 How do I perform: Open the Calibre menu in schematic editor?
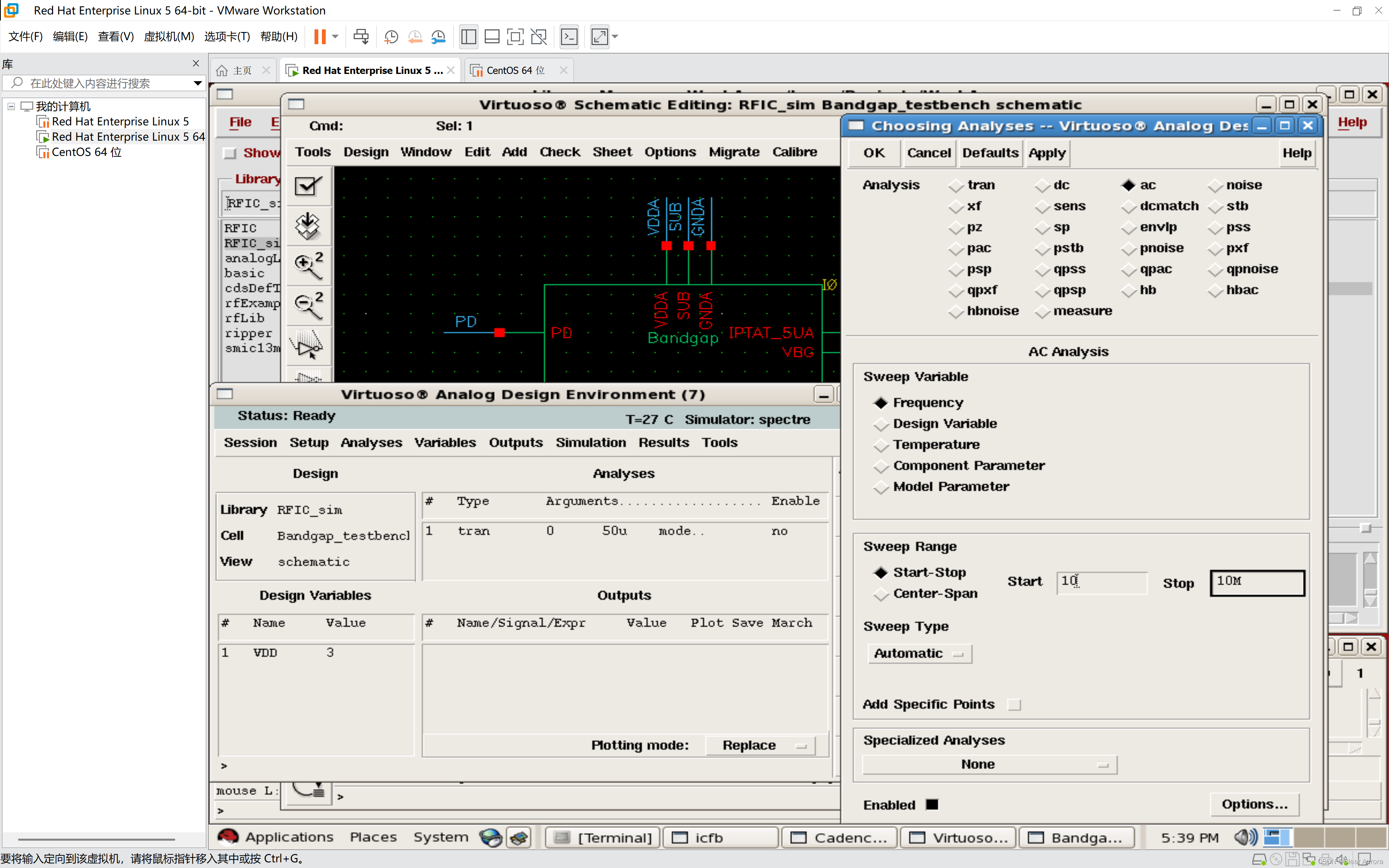[794, 152]
